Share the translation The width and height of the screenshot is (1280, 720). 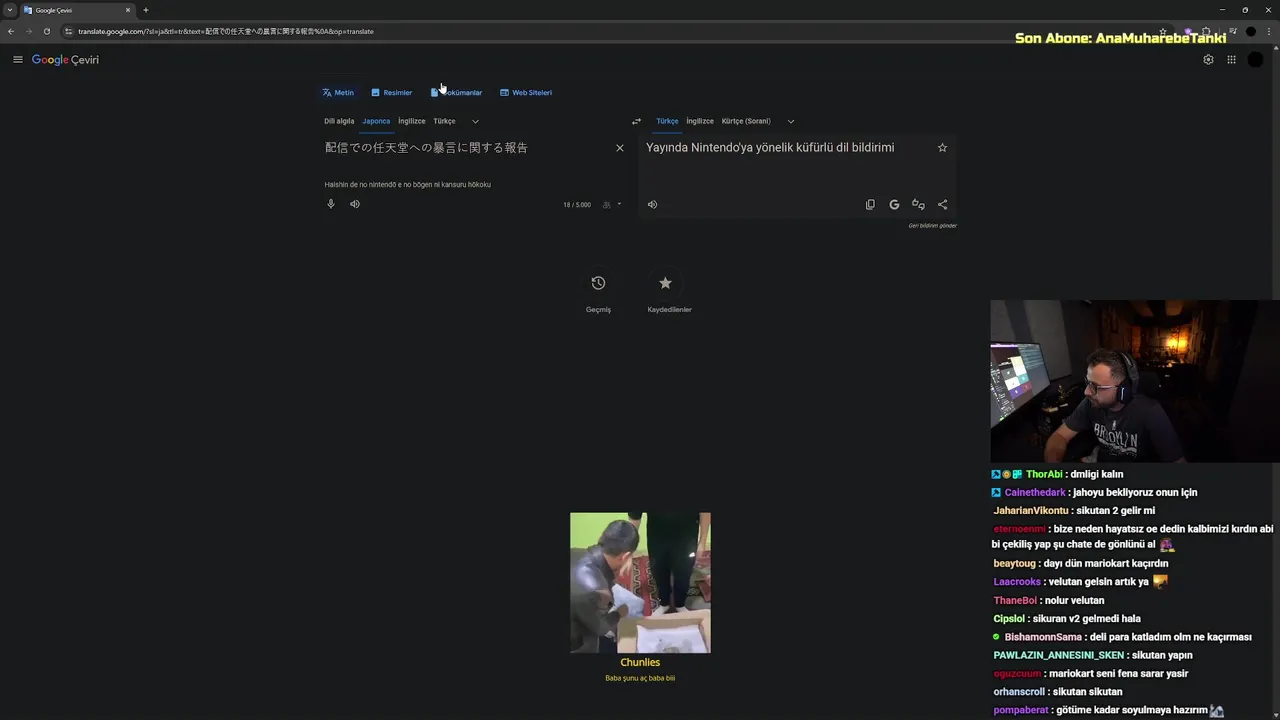click(x=942, y=204)
